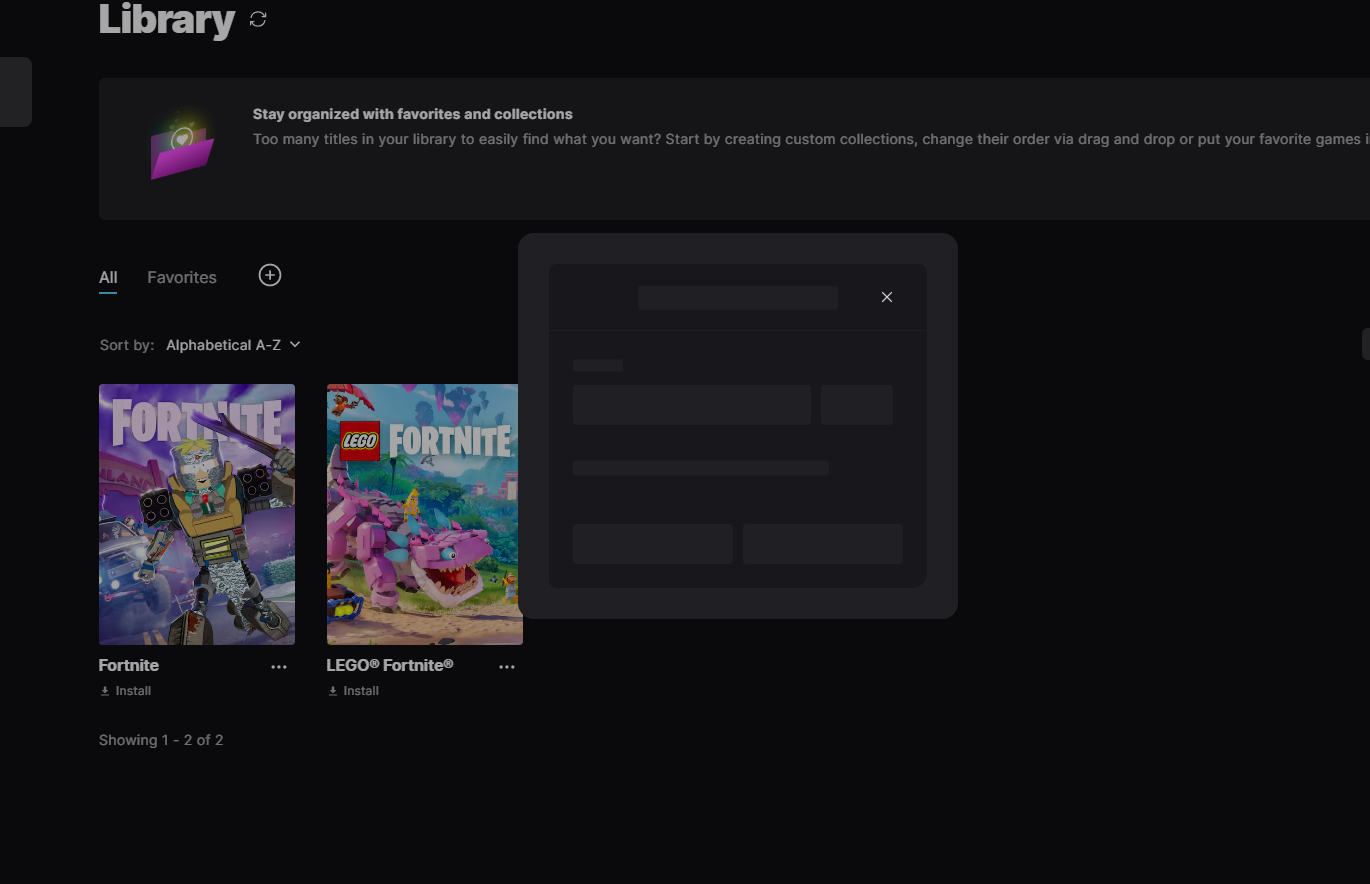Click the 'Showing 1 - 2 of 2' text
Image resolution: width=1370 pixels, height=884 pixels.
[x=161, y=740]
